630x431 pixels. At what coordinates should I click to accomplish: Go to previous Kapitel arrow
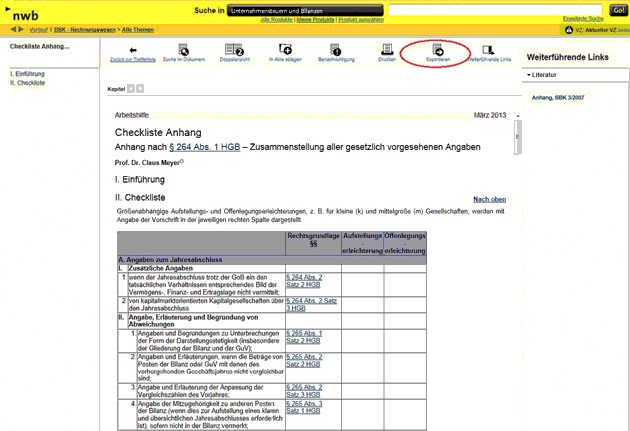point(130,89)
